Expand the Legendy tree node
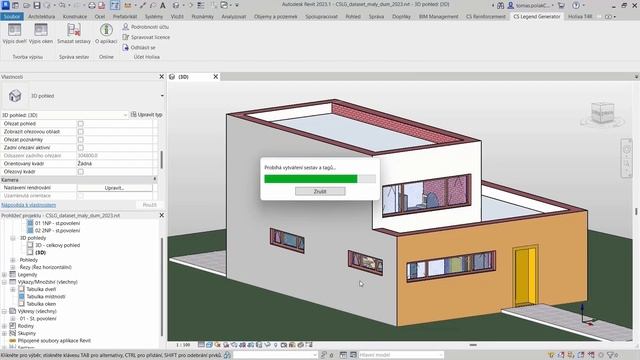 [4, 275]
